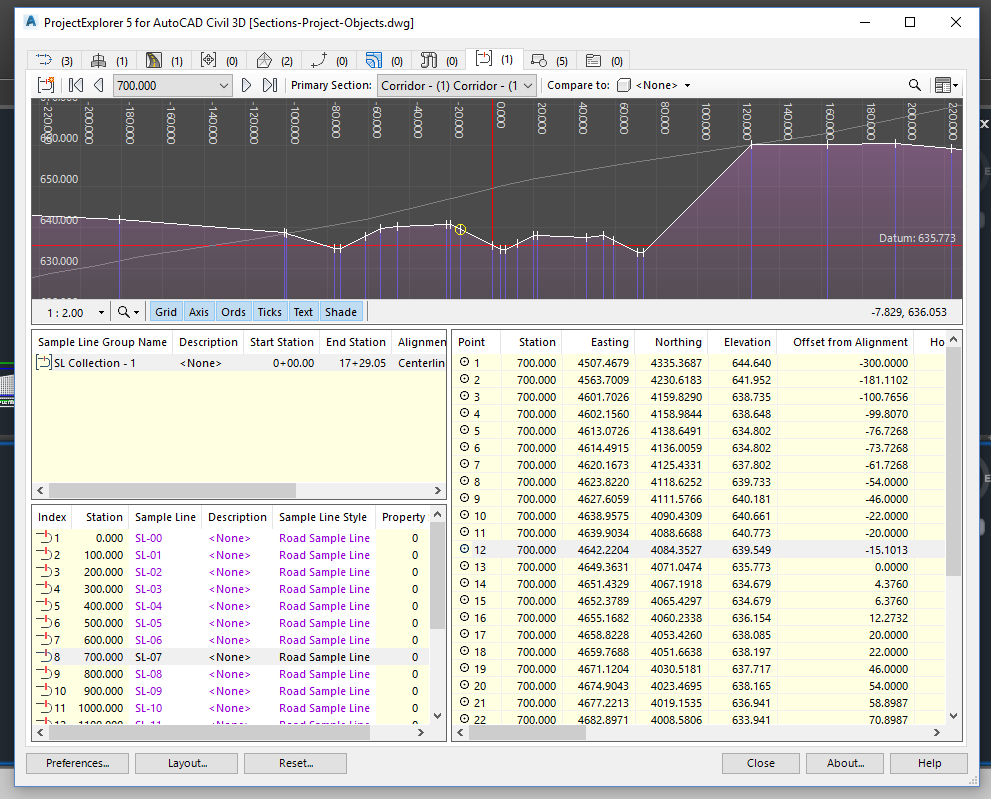Click the Close button at bottom

click(x=761, y=763)
